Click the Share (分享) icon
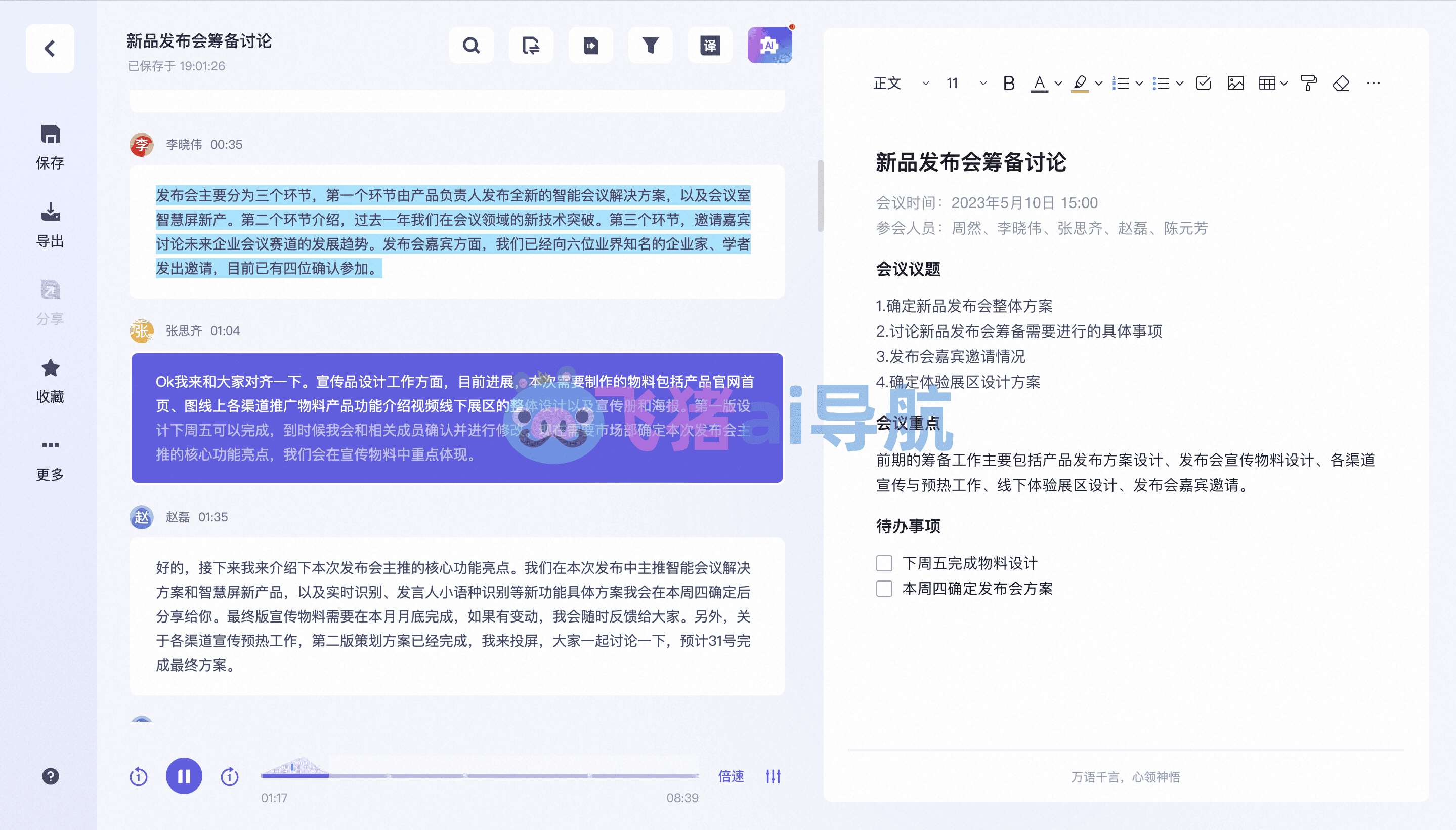Image resolution: width=1456 pixels, height=830 pixels. [x=50, y=289]
